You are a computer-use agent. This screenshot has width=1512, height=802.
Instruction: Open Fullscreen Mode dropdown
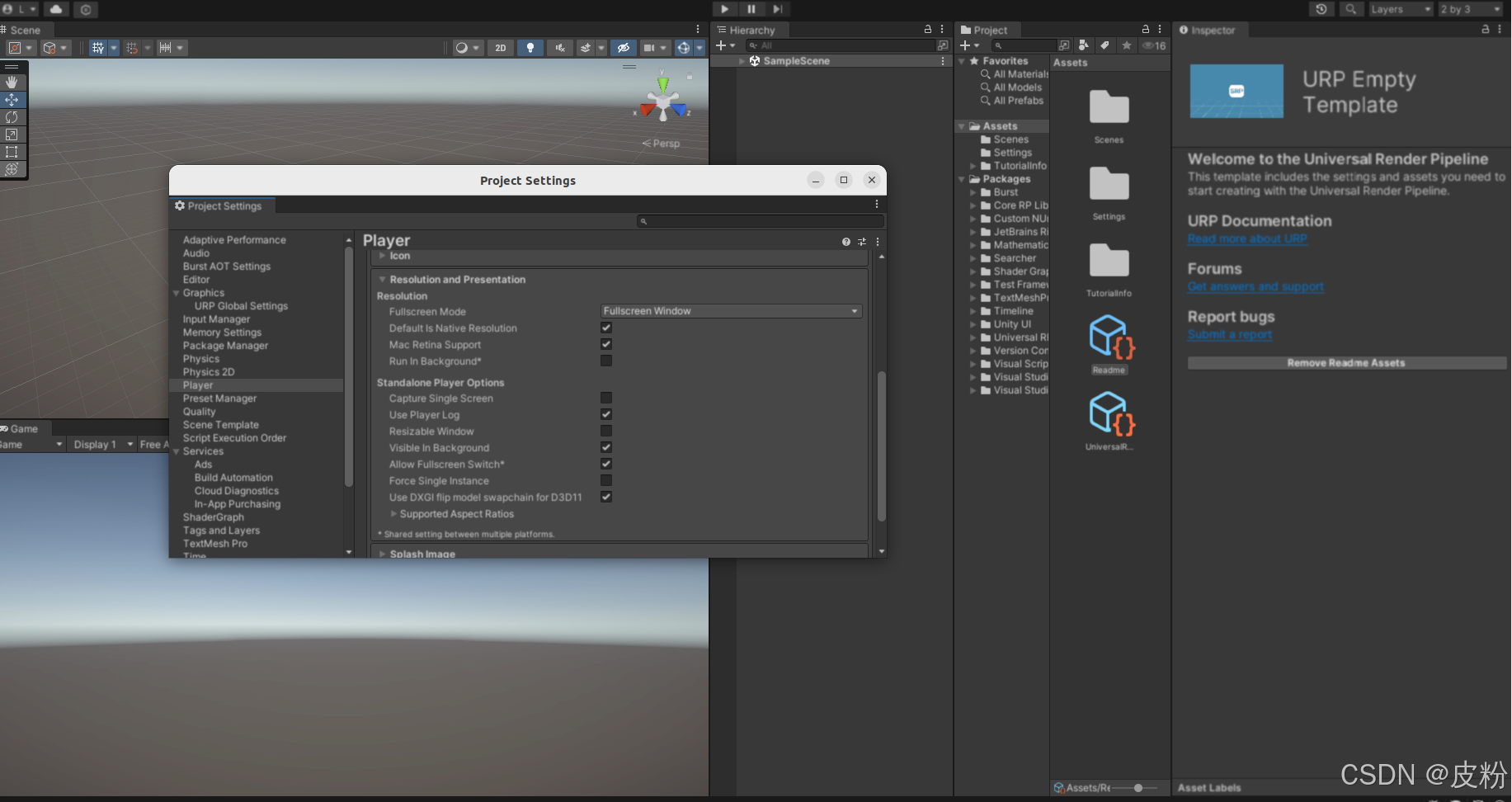[x=731, y=311]
